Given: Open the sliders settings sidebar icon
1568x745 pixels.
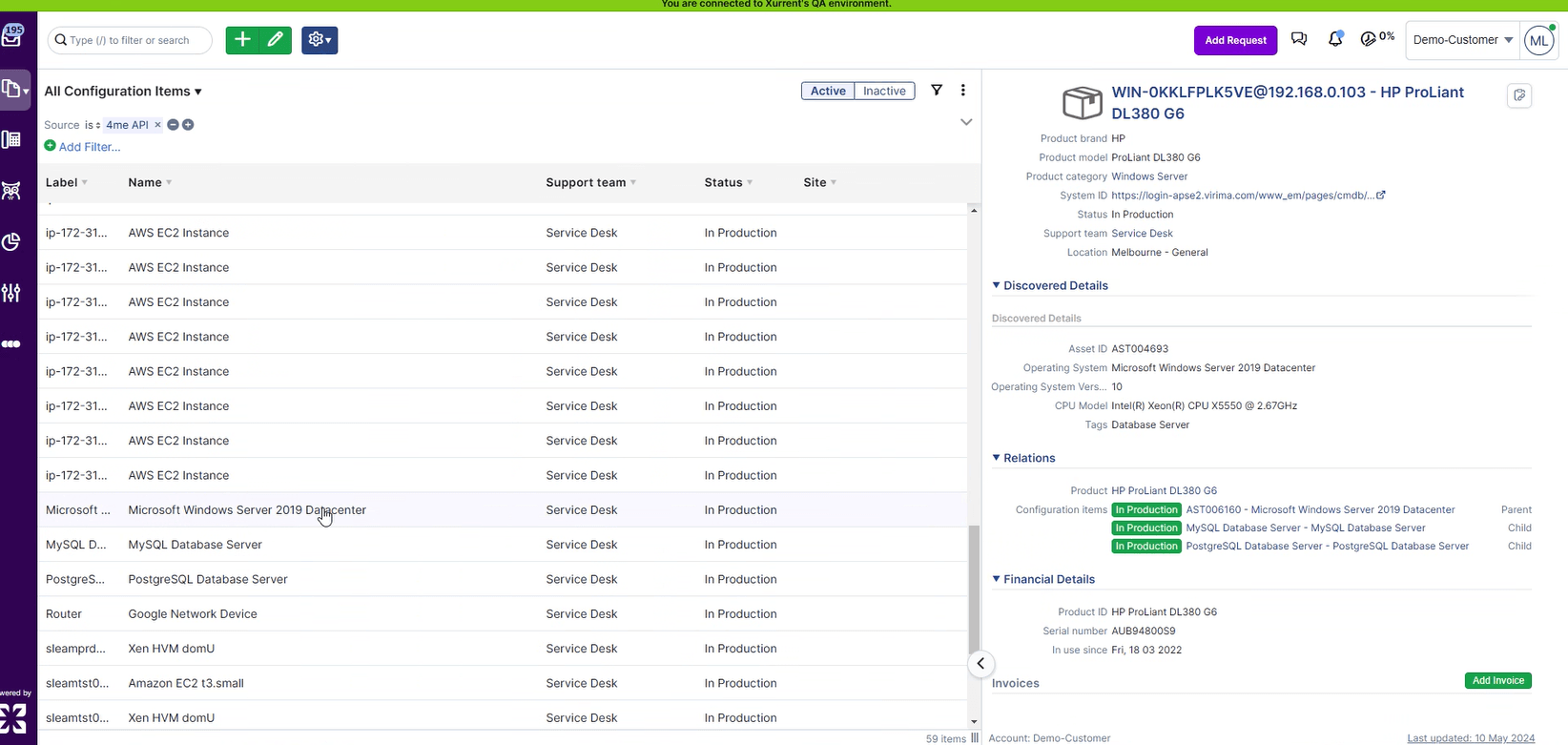Looking at the screenshot, I should tap(11, 293).
